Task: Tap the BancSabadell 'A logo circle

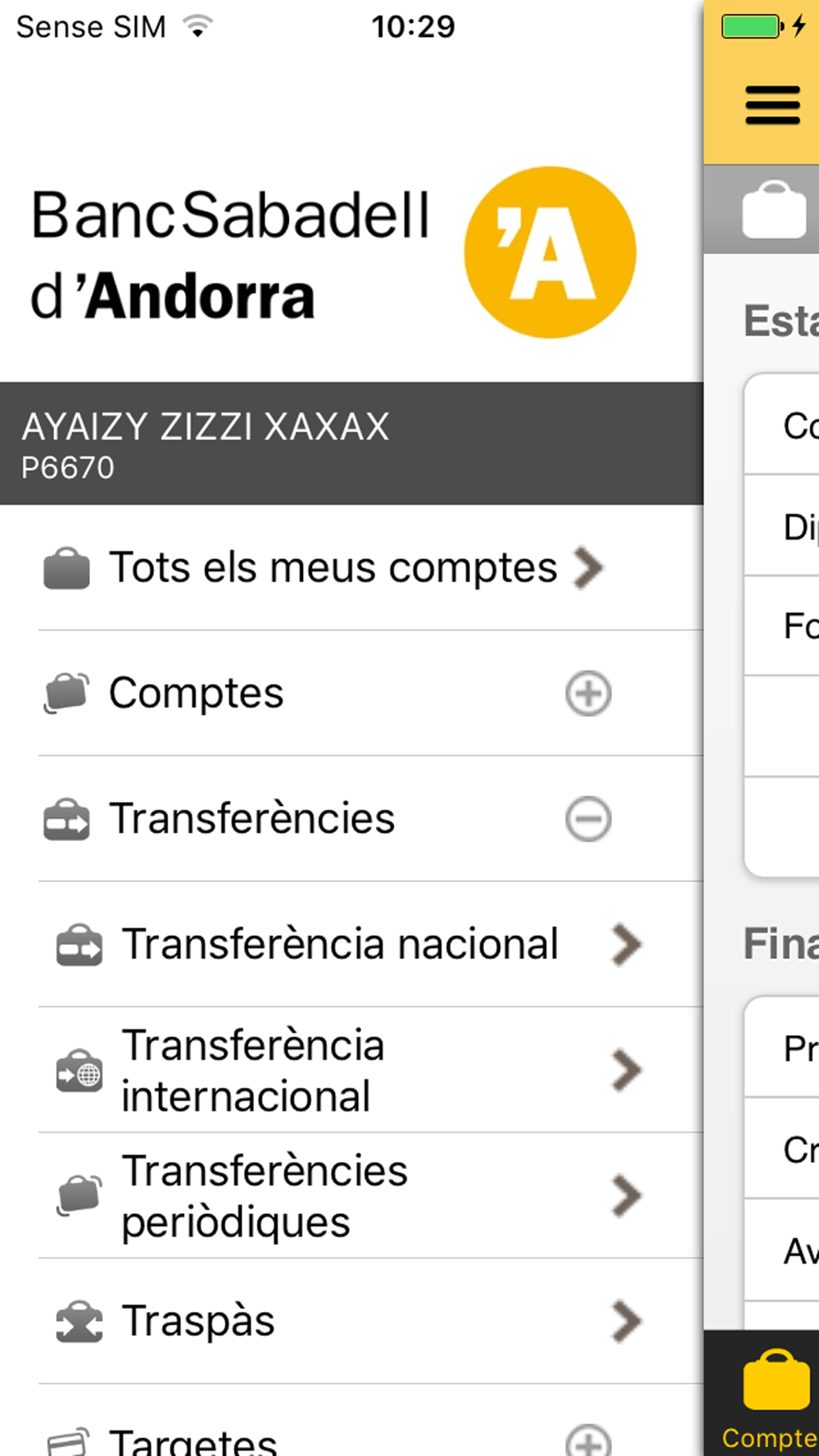Action: (550, 252)
